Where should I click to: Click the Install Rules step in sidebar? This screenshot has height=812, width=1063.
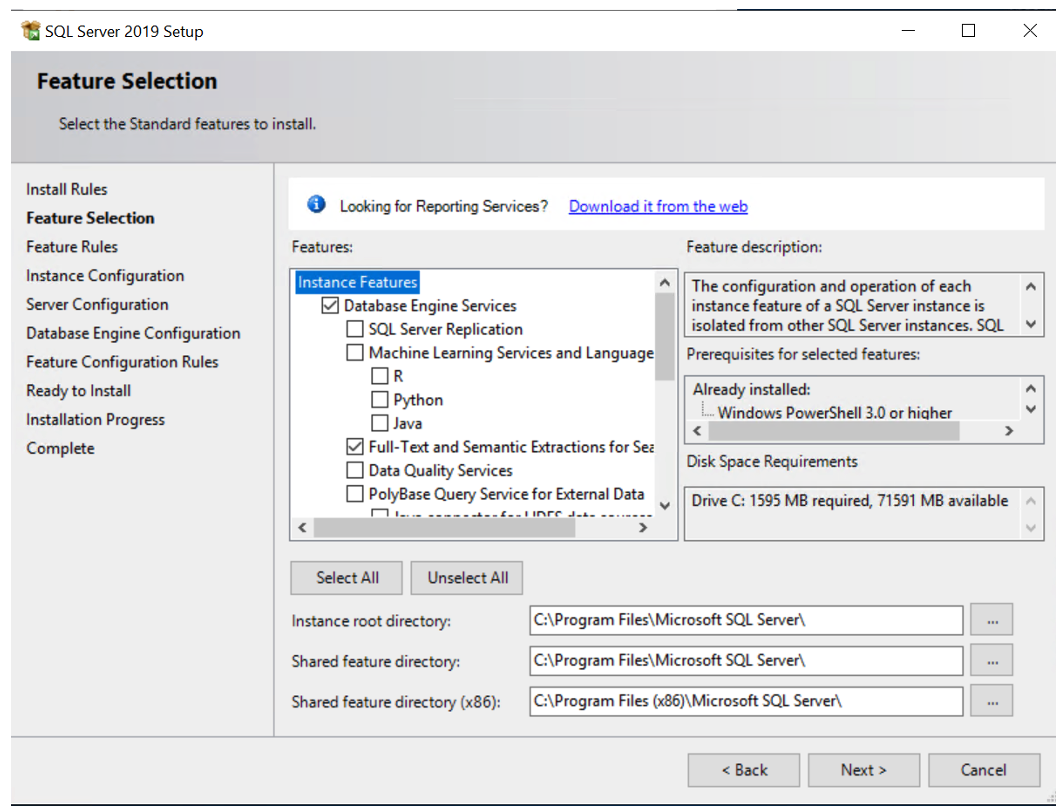tap(66, 189)
